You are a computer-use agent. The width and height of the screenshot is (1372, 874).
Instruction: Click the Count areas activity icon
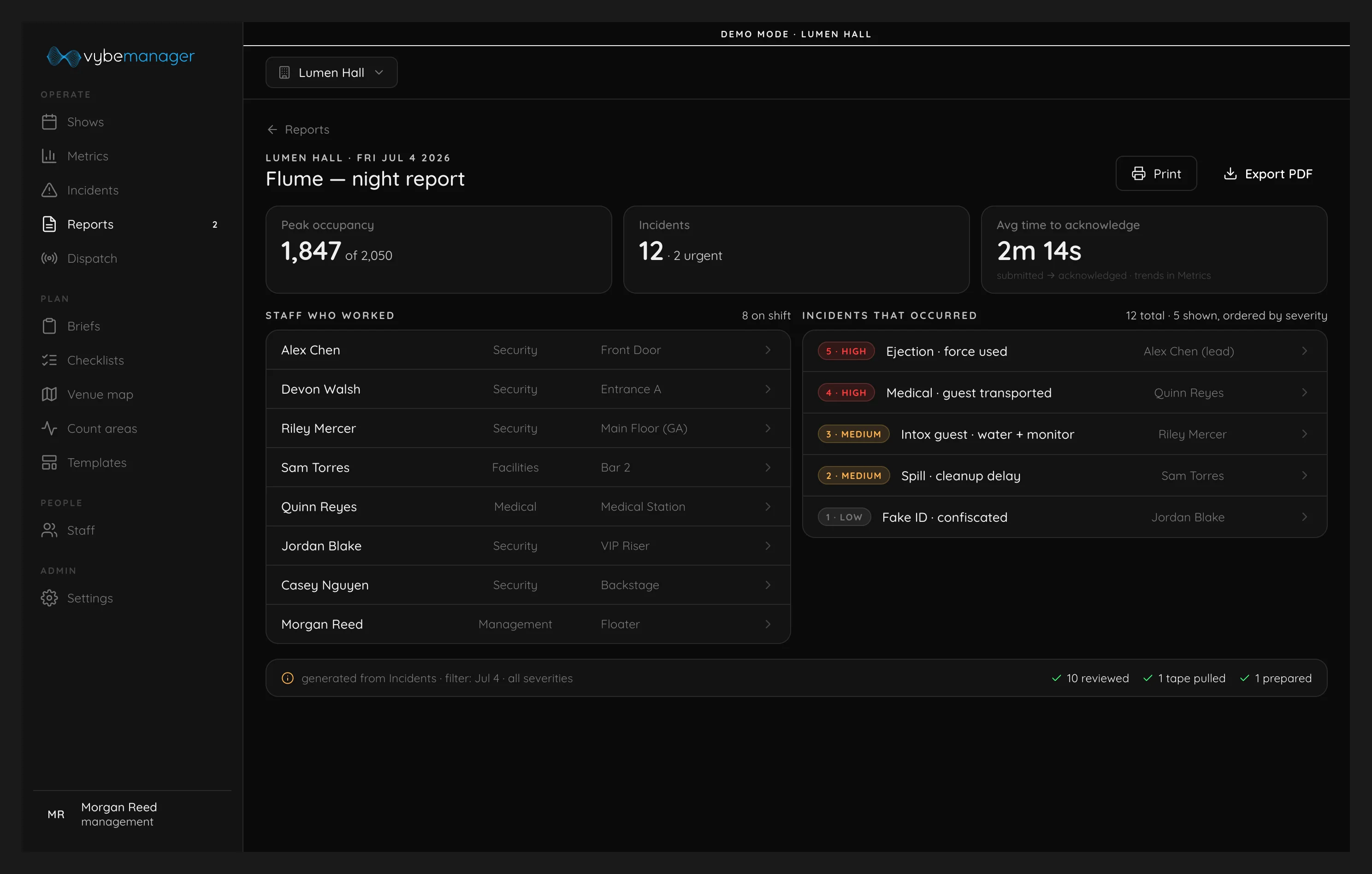(x=49, y=428)
